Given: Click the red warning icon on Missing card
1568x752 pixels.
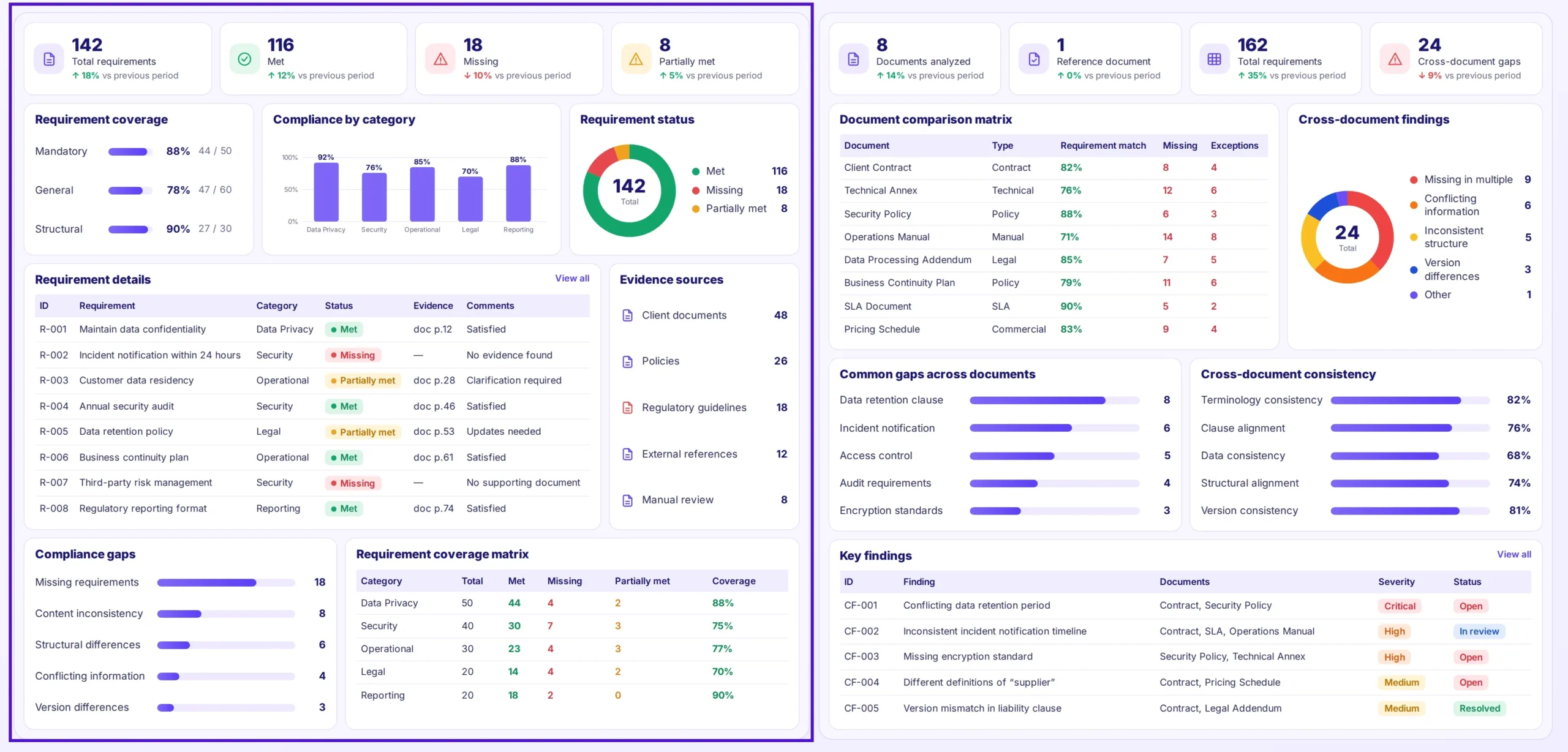Looking at the screenshot, I should (x=440, y=59).
